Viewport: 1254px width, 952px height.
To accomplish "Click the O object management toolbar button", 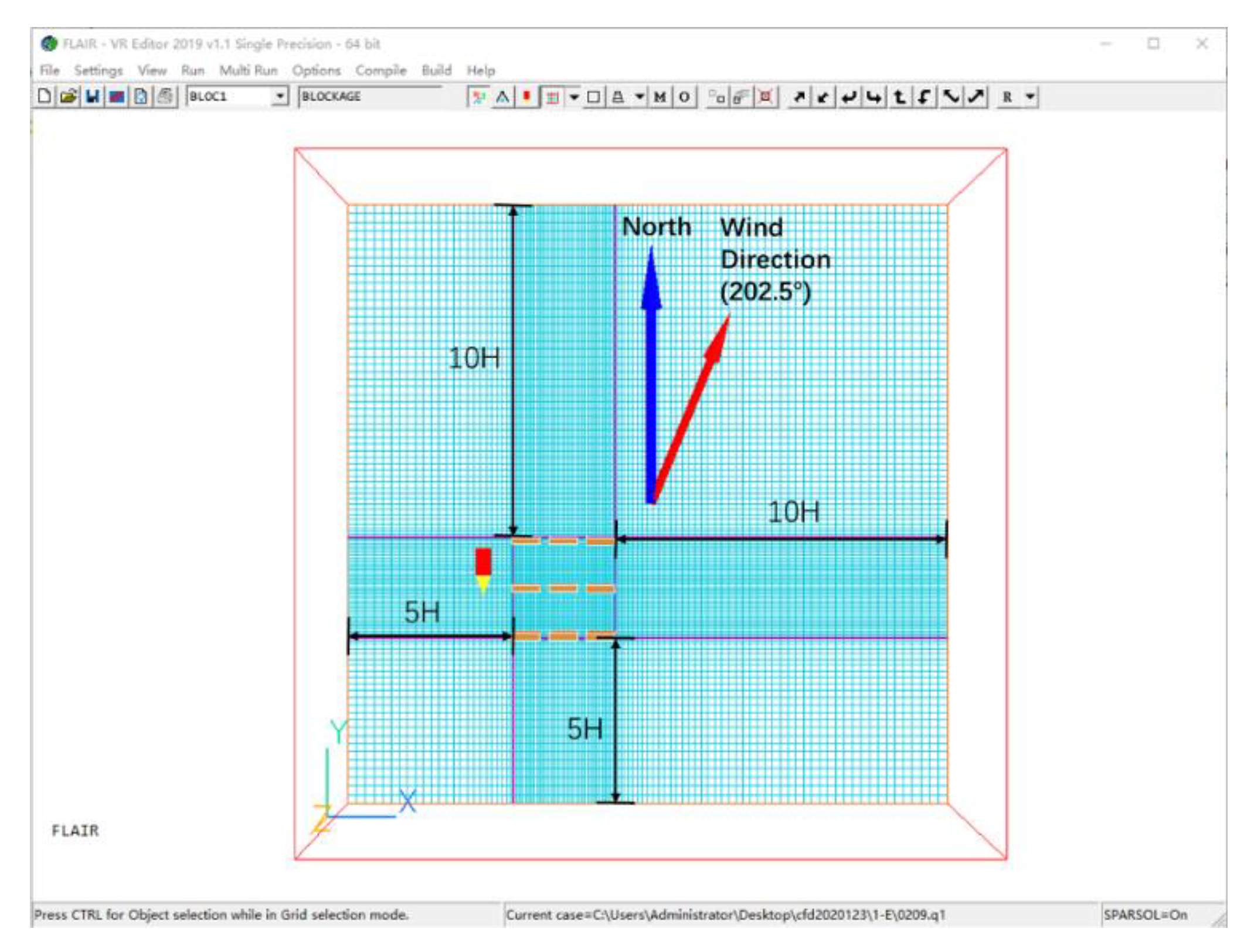I will point(684,97).
